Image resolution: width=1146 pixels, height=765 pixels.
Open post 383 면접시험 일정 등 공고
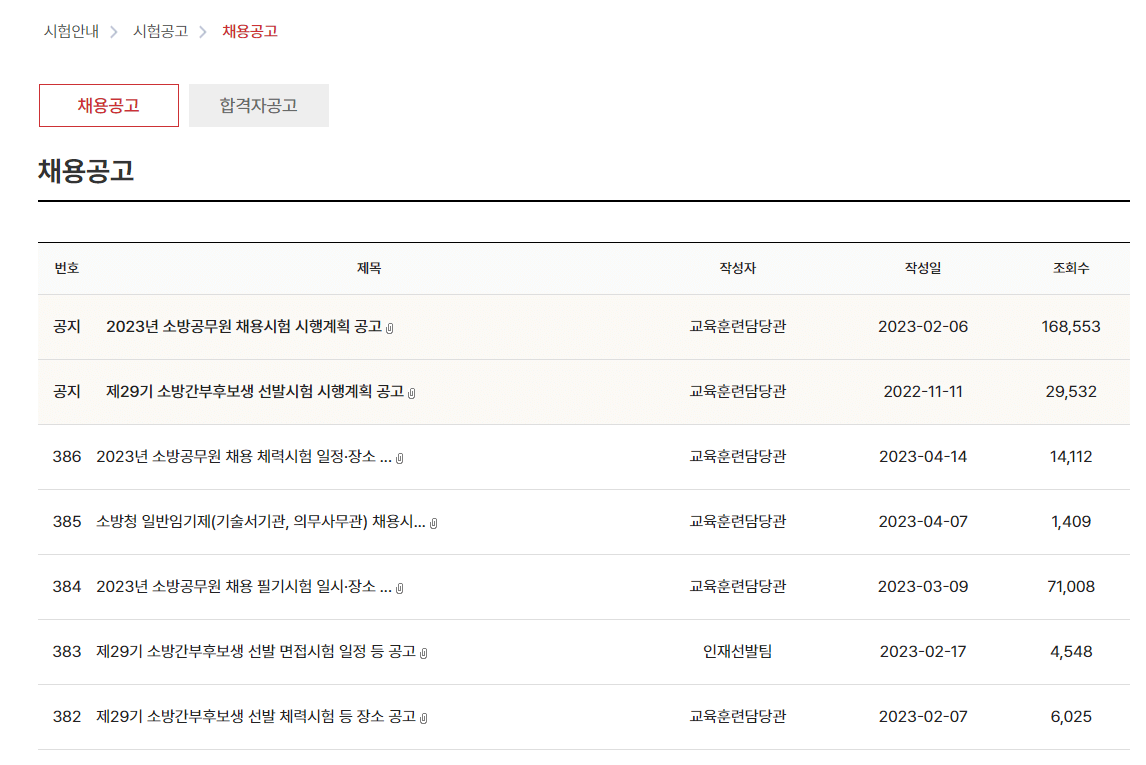pos(255,651)
